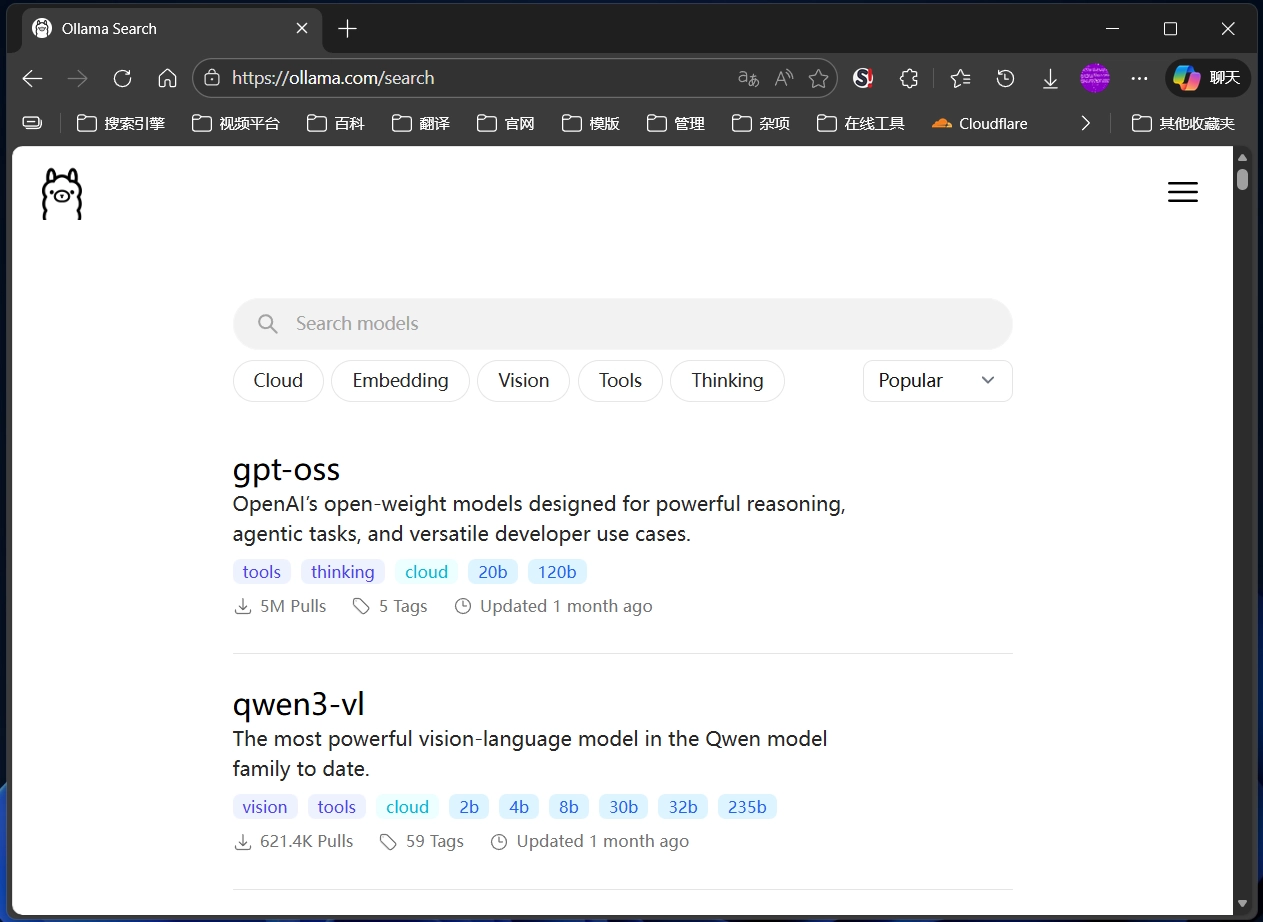Click the red S extension icon
Viewport: 1263px width, 922px height.
tap(863, 78)
